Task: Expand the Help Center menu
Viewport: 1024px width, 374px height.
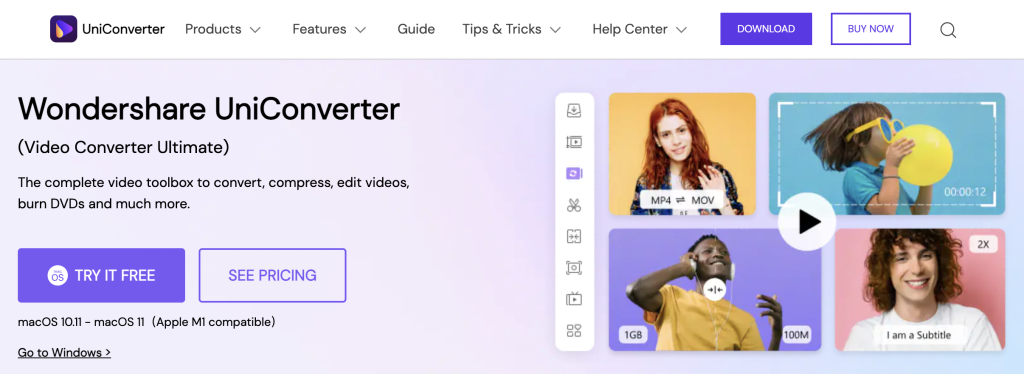Action: click(x=639, y=29)
